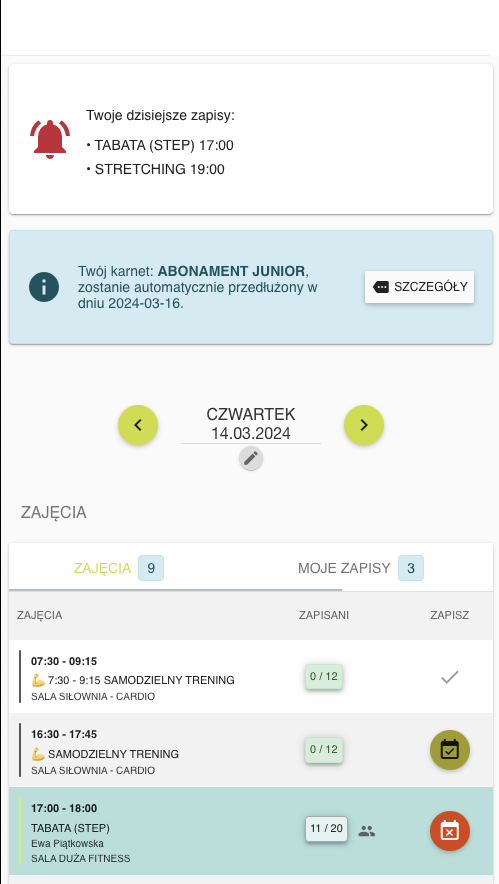Show participants icon for TABATA

(x=367, y=830)
